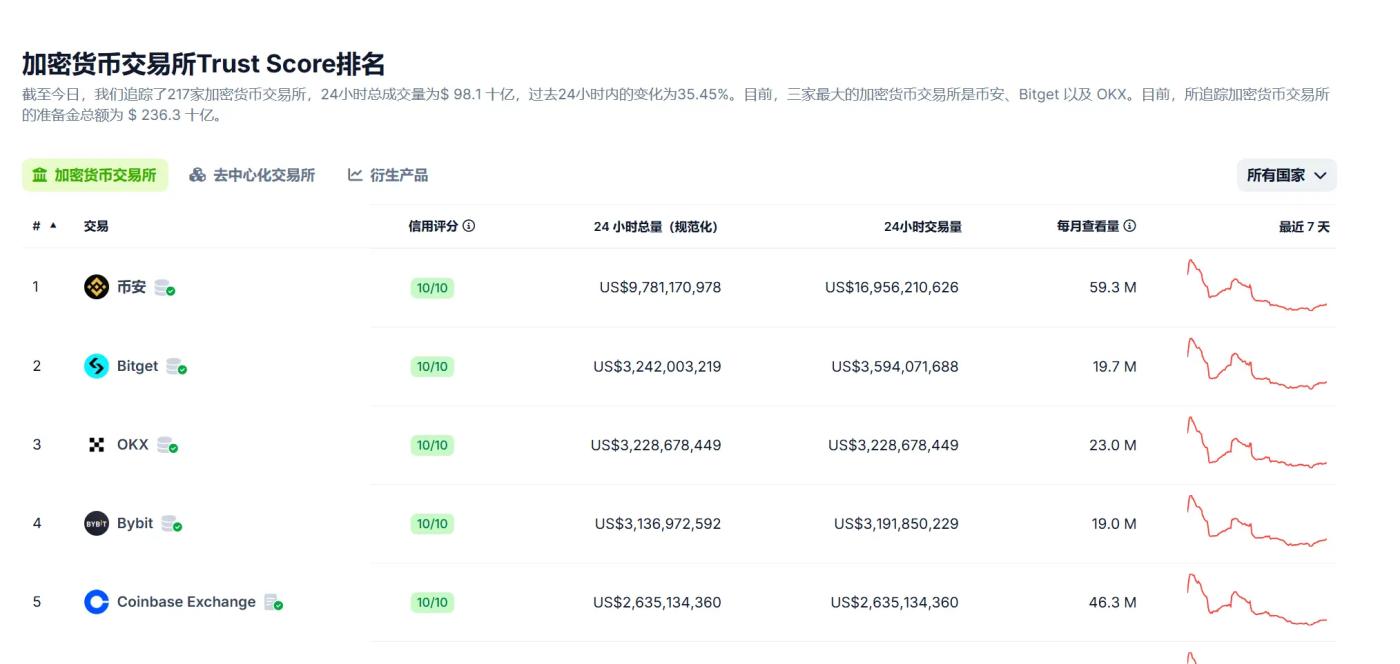Switch to the 去中心化交易所 tab
Image resolution: width=1400 pixels, height=664 pixels.
coord(252,175)
